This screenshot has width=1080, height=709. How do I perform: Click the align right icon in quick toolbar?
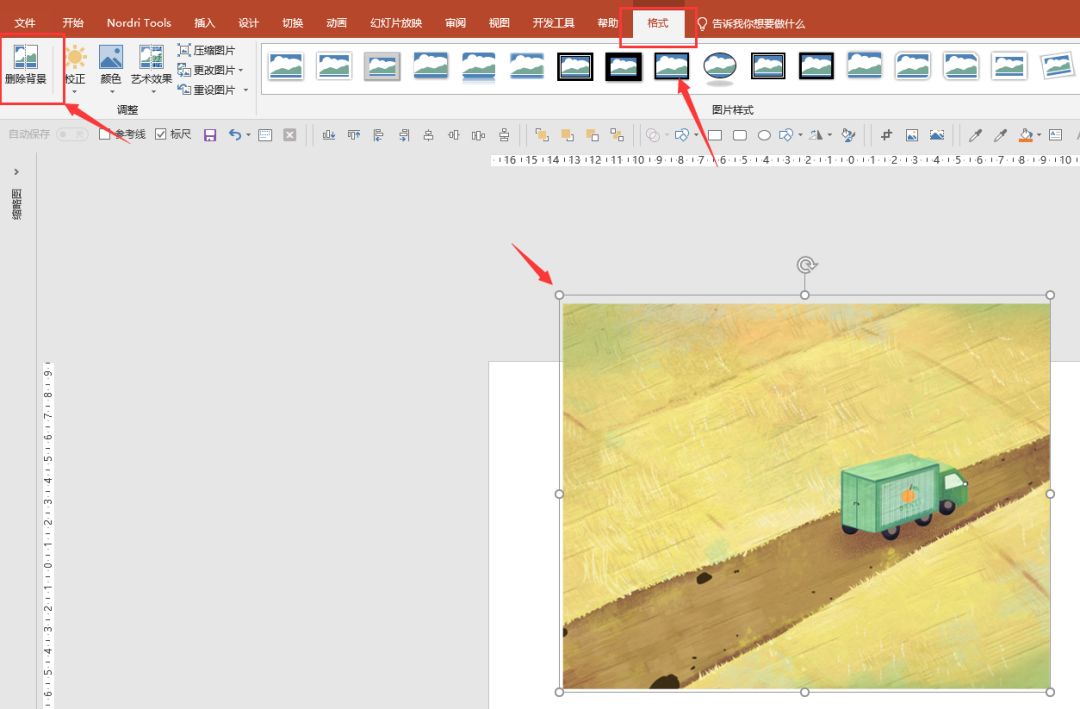(x=404, y=135)
